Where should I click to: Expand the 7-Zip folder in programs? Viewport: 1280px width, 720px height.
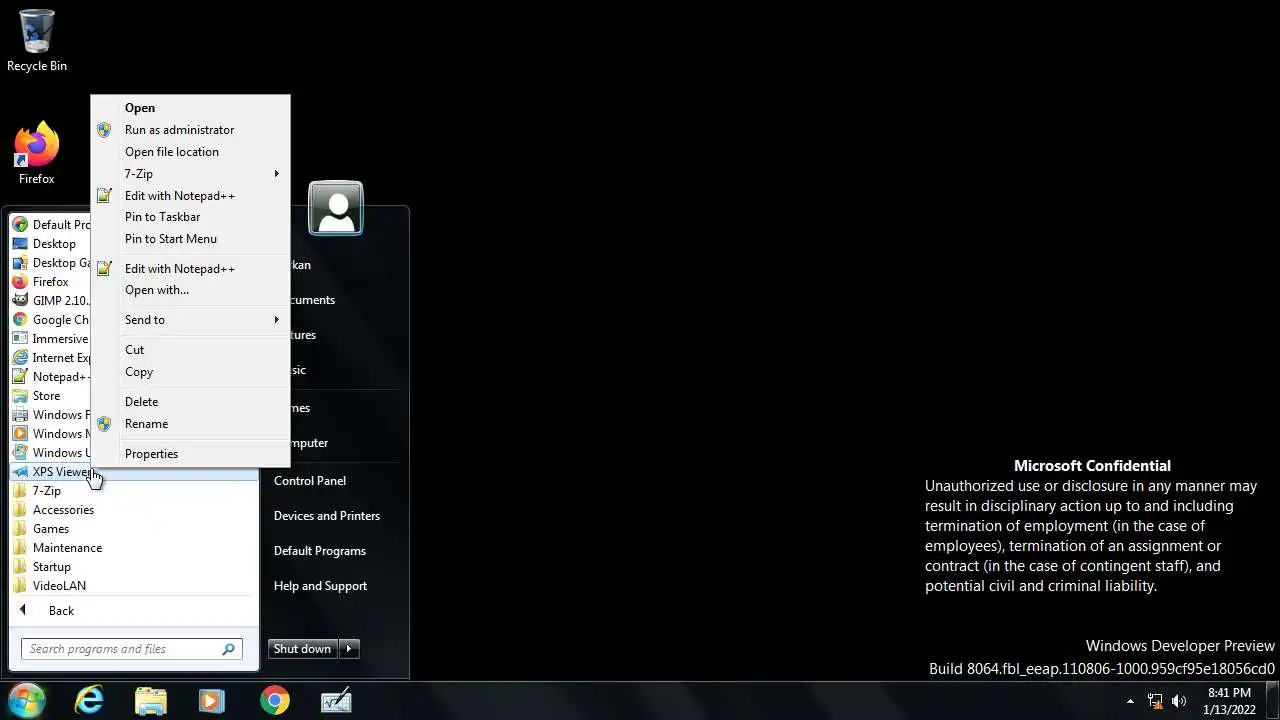tap(133, 491)
